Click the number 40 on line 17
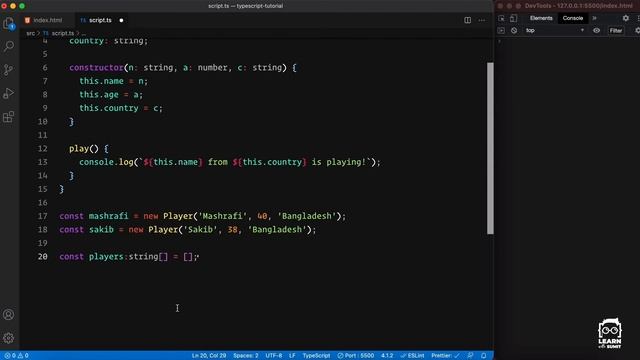The image size is (640, 360). (262, 216)
